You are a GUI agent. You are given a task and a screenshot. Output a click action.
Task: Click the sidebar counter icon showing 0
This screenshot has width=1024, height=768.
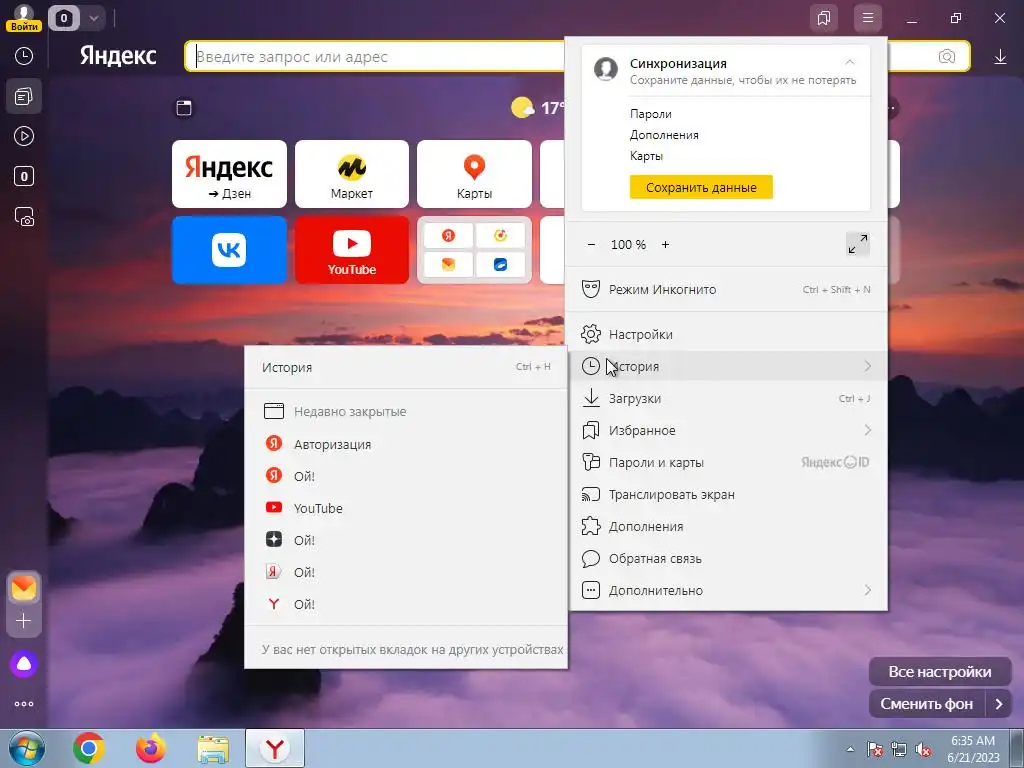click(24, 176)
